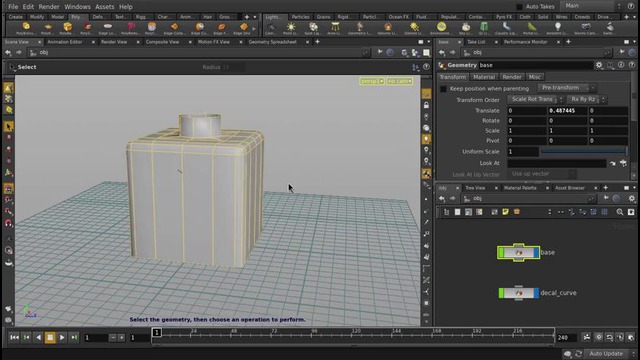This screenshot has height=360, width=640.
Task: Click the lock icon on viewport right toolbar
Action: 426,105
